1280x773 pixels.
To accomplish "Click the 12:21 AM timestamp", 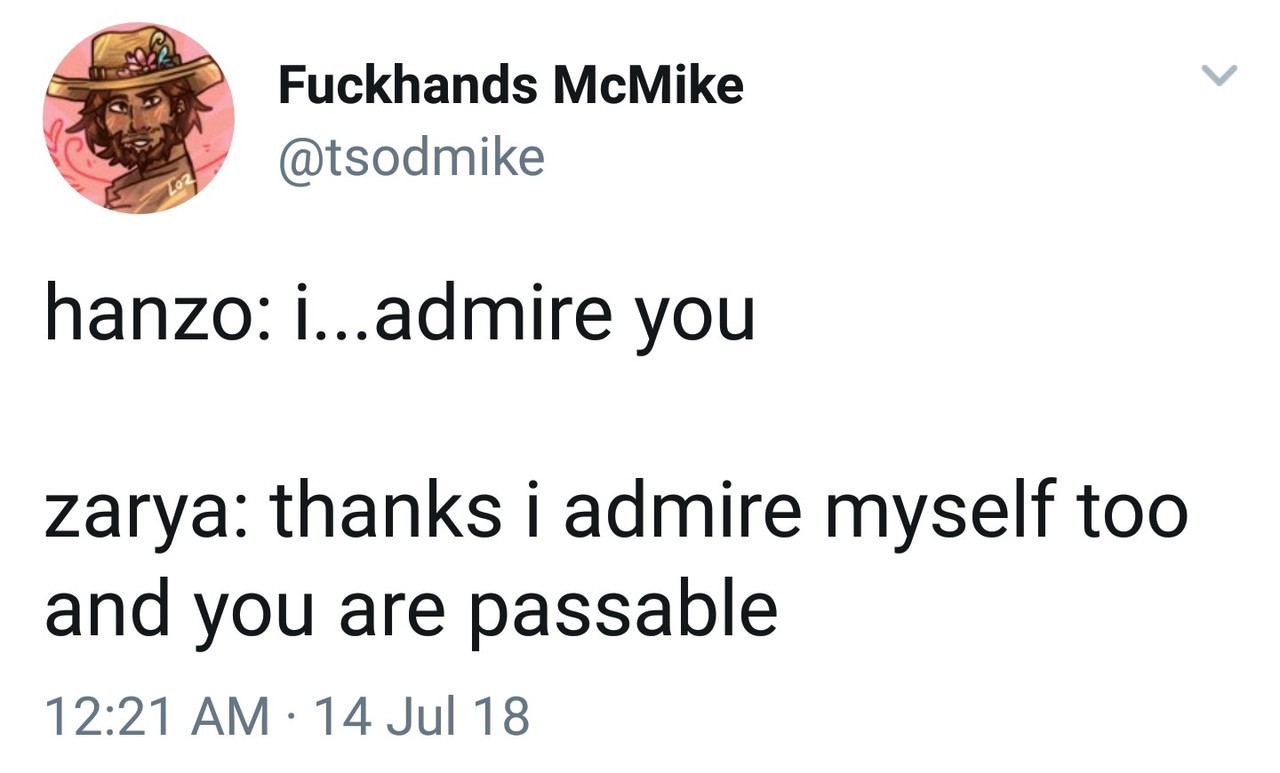I will pos(157,716).
